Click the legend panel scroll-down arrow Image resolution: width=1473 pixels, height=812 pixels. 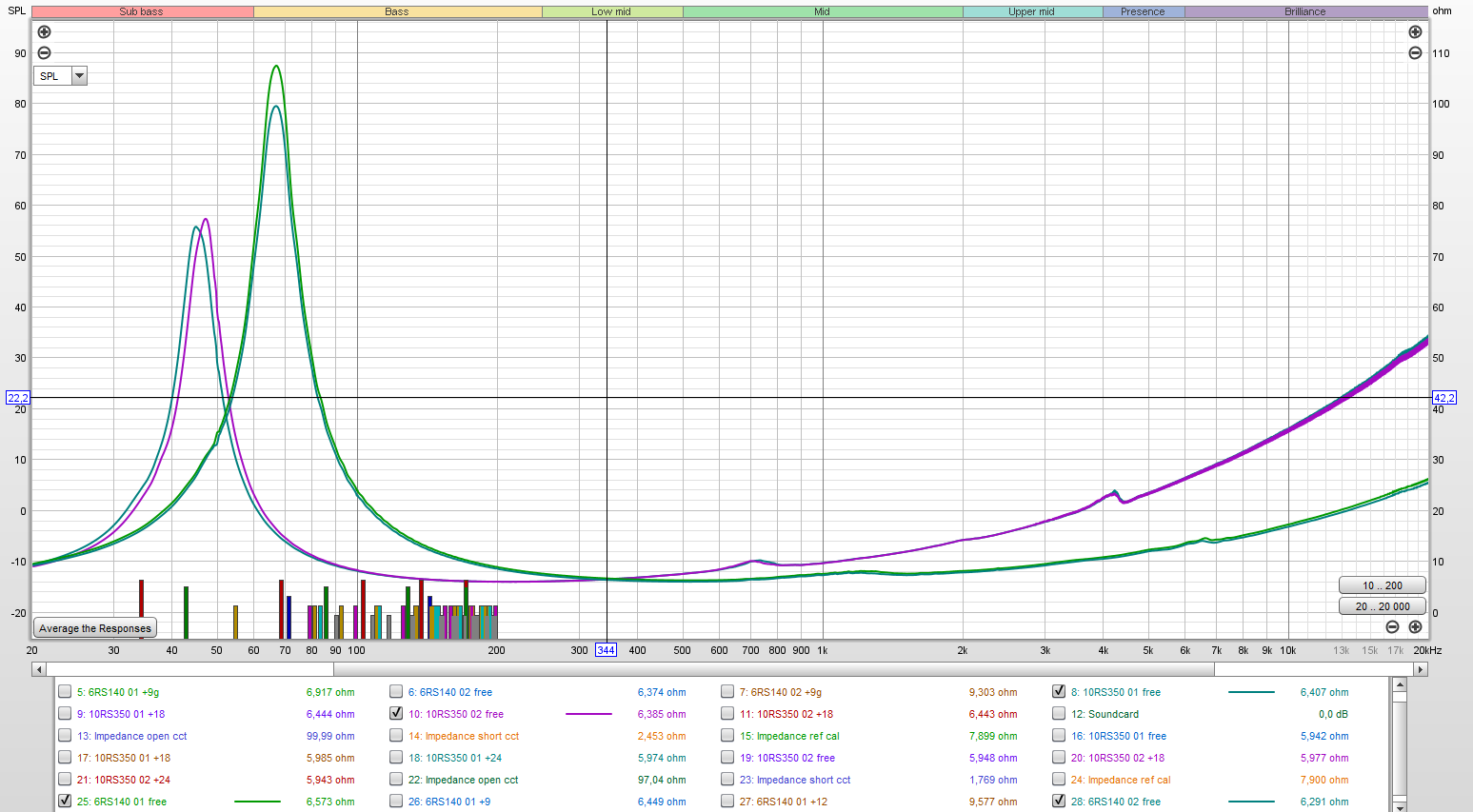[1399, 805]
